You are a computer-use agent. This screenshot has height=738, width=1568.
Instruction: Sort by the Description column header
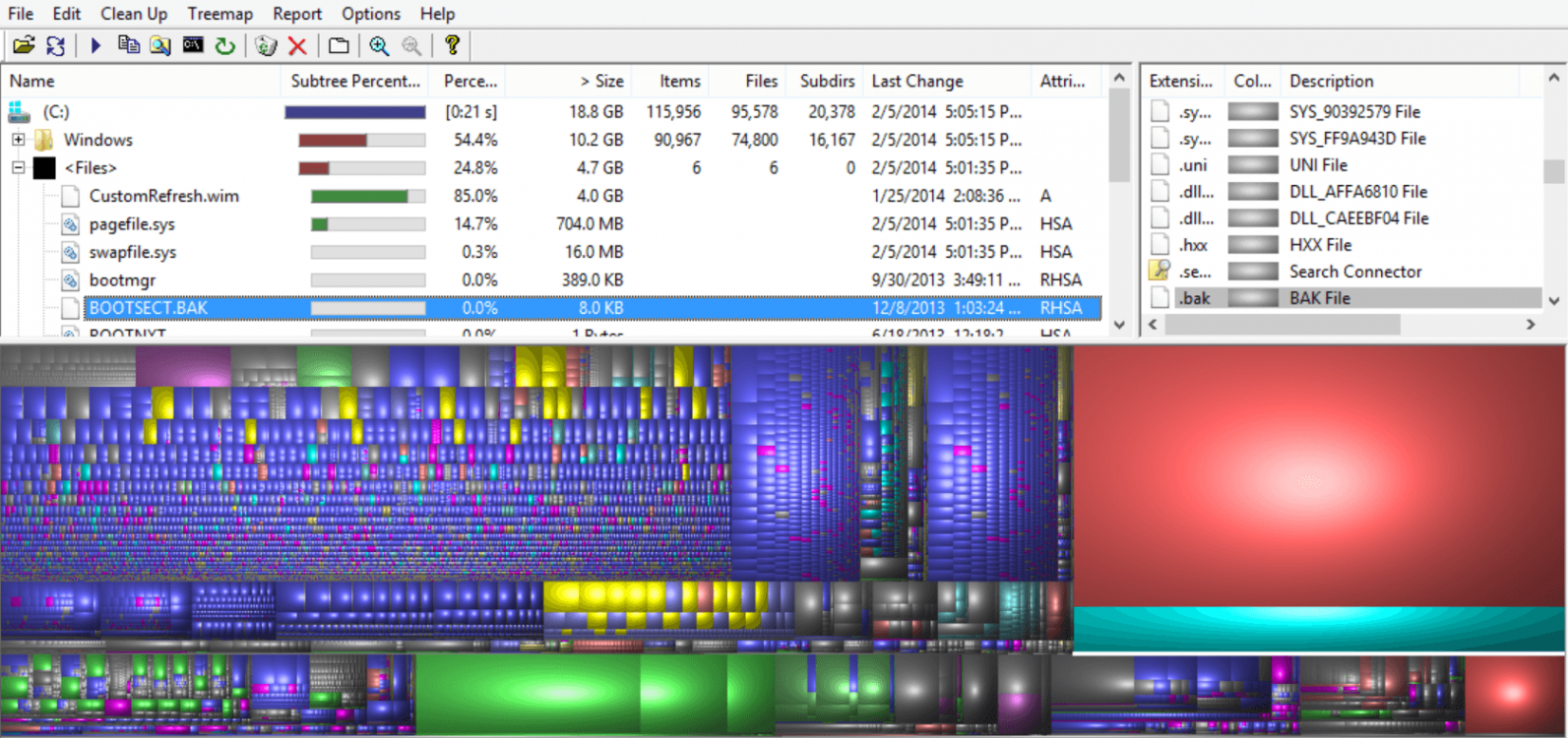click(1400, 81)
